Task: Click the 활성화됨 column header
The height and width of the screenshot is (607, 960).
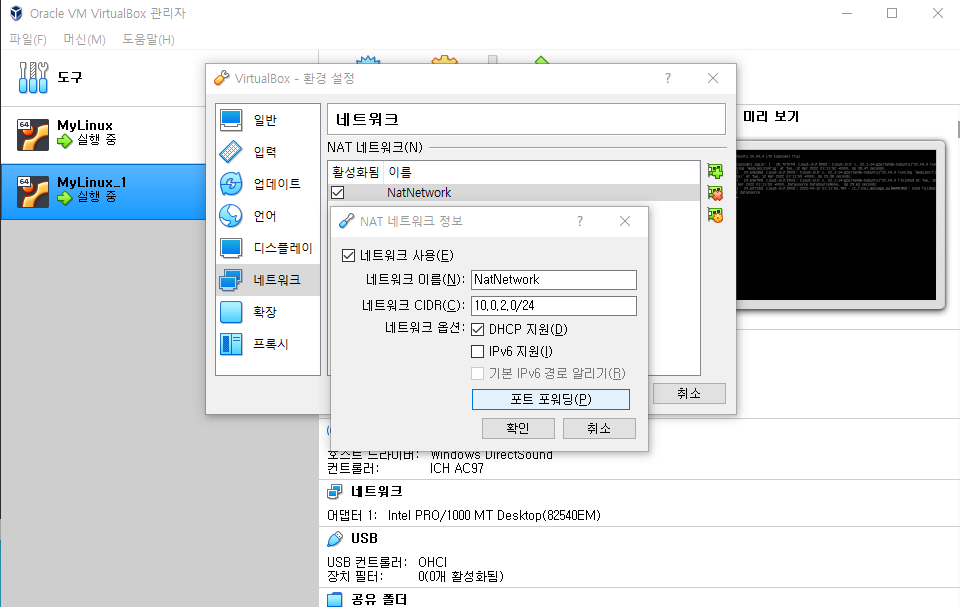Action: tap(356, 172)
